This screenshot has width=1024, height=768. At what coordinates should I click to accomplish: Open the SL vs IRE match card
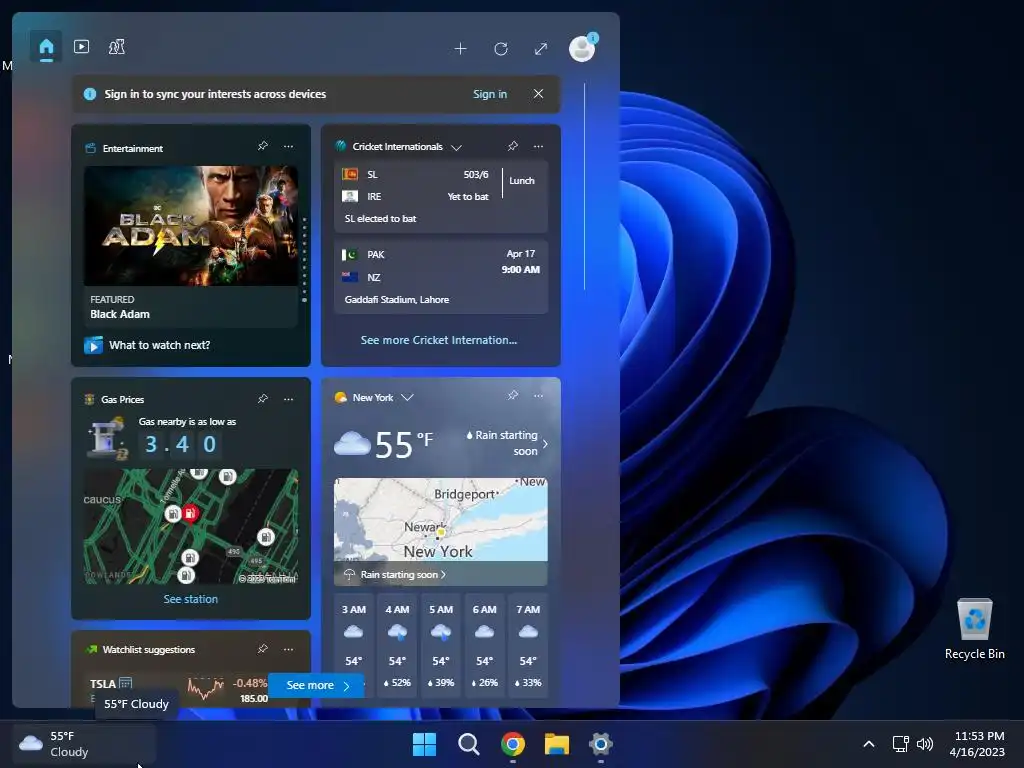click(x=441, y=196)
